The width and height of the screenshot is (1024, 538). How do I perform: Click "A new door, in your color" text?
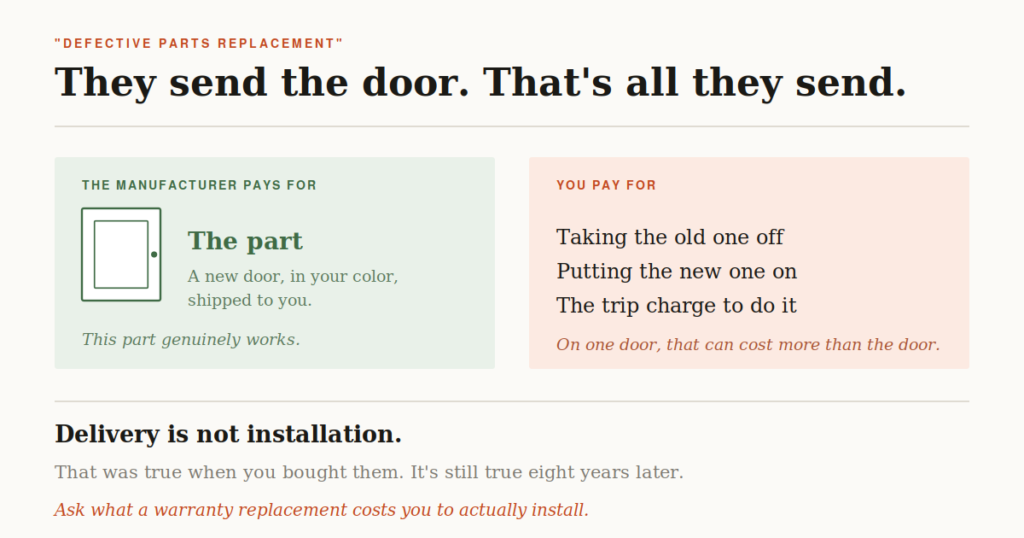pos(293,276)
